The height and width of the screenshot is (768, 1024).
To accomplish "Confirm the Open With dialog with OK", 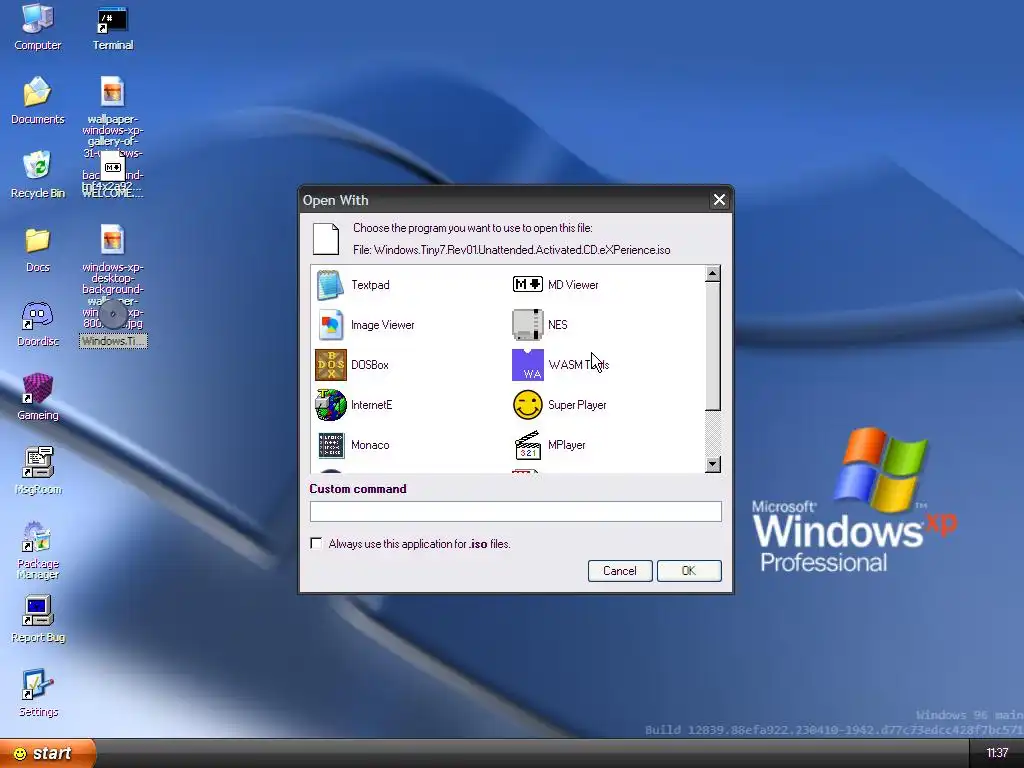I will click(689, 571).
